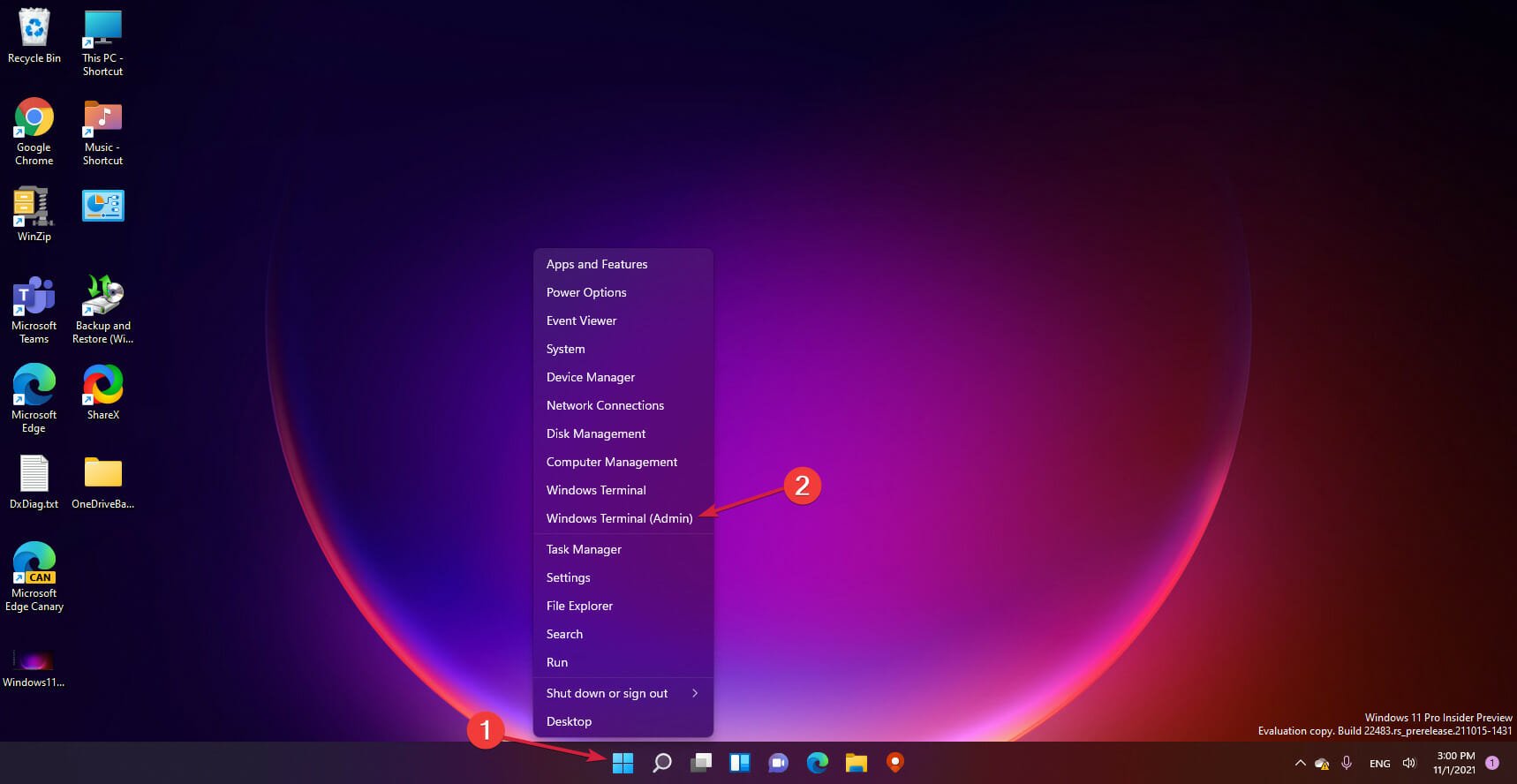Choose Network Connections menu entry
The height and width of the screenshot is (784, 1517).
click(x=623, y=405)
